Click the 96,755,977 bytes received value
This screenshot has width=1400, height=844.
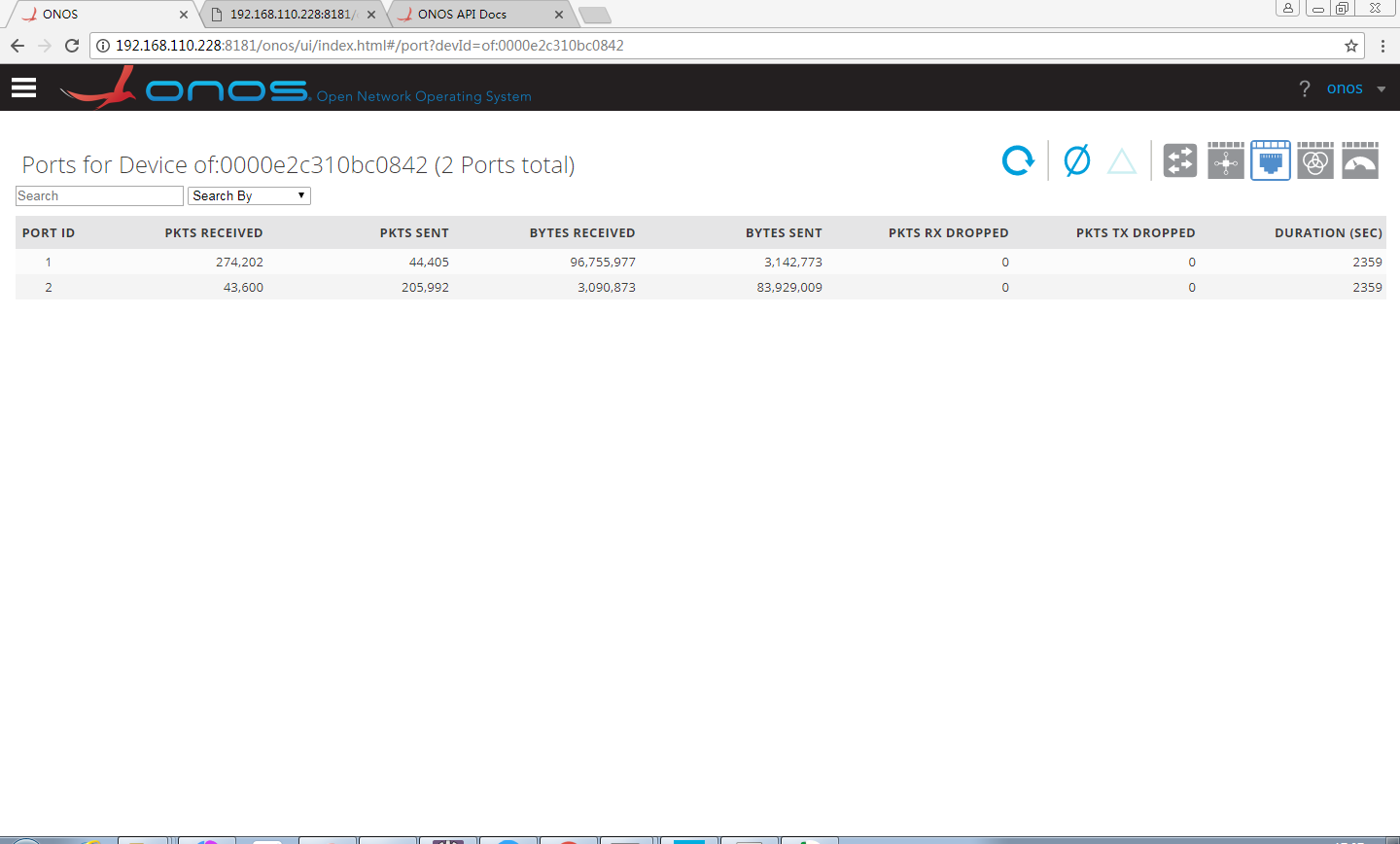click(x=603, y=262)
